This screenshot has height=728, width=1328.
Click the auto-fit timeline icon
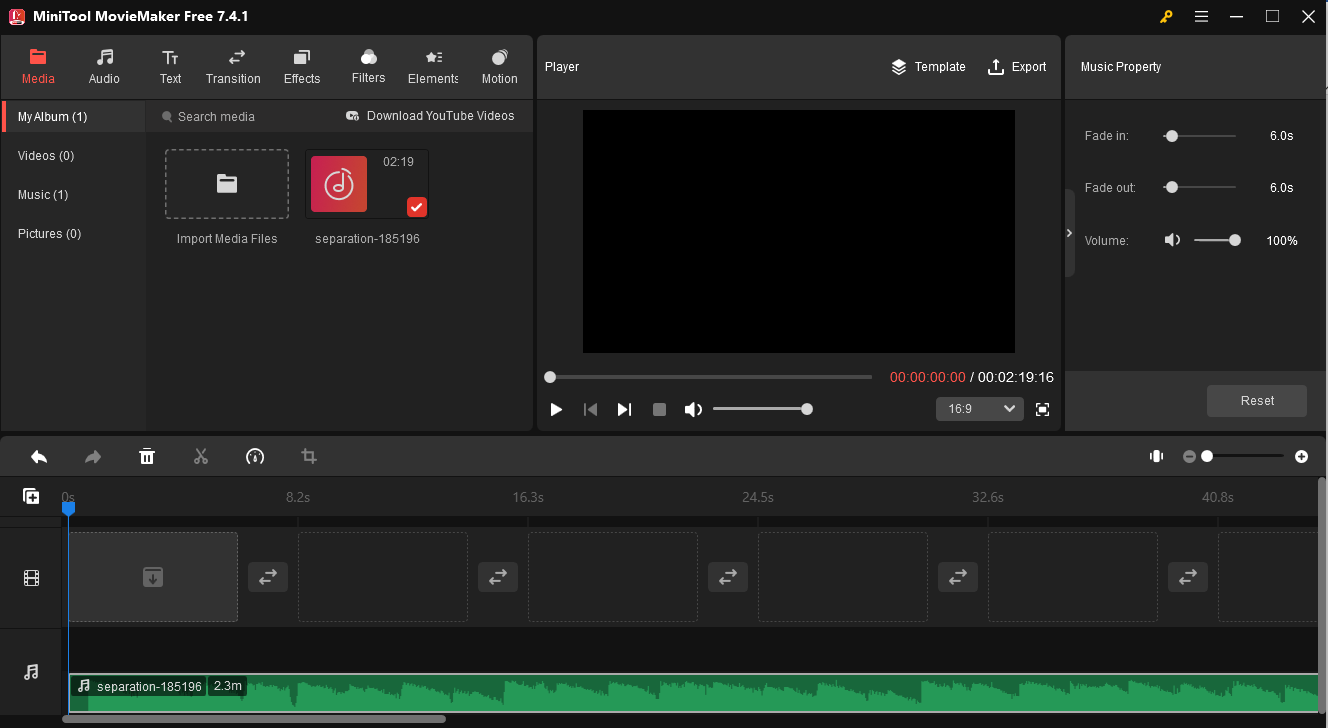(x=1156, y=456)
